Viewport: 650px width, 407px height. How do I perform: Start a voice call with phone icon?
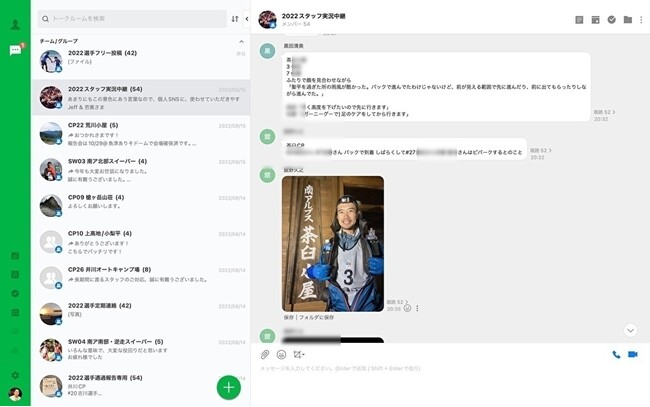tap(616, 355)
